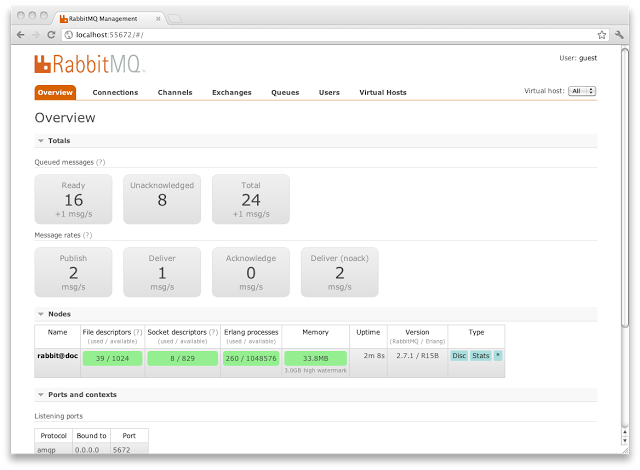Image resolution: width=640 pixels, height=470 pixels.
Task: Reload the page with refresh icon
Action: 51,35
